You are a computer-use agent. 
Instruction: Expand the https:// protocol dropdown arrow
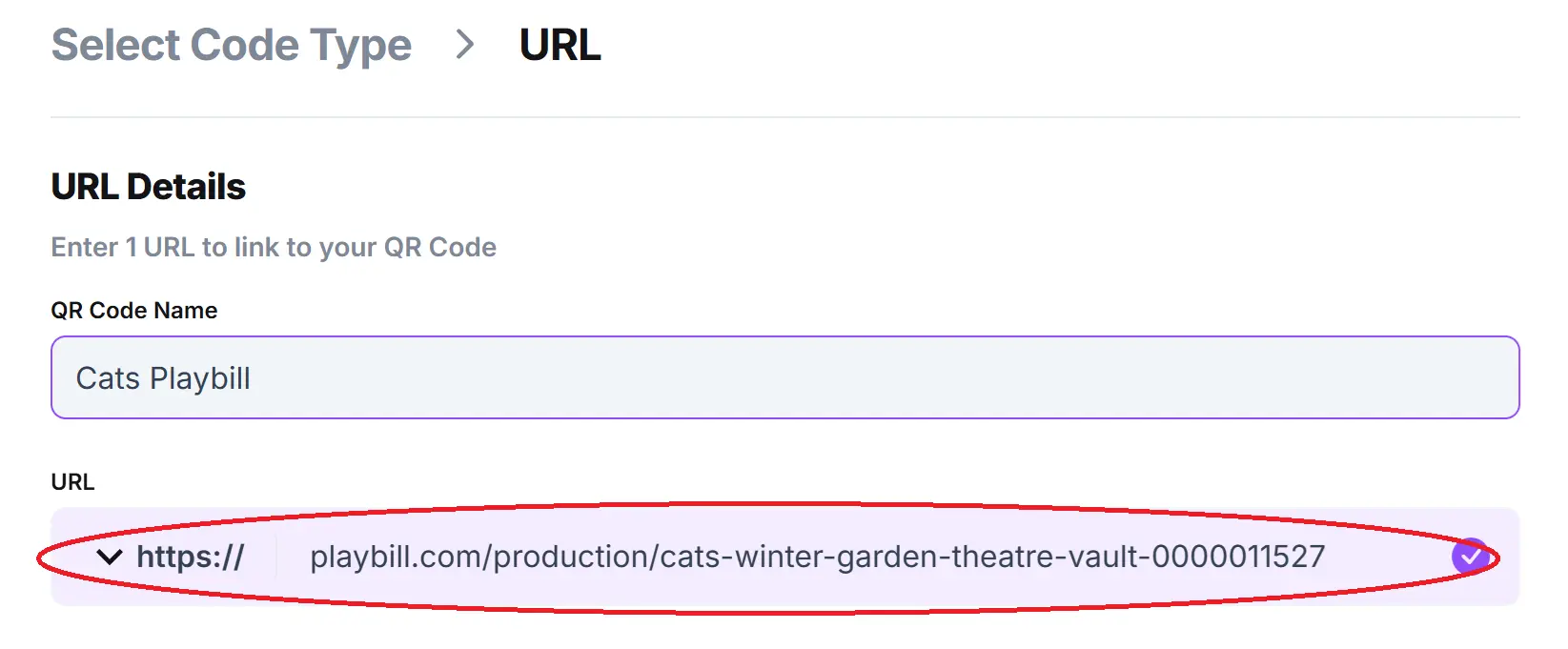pos(111,557)
